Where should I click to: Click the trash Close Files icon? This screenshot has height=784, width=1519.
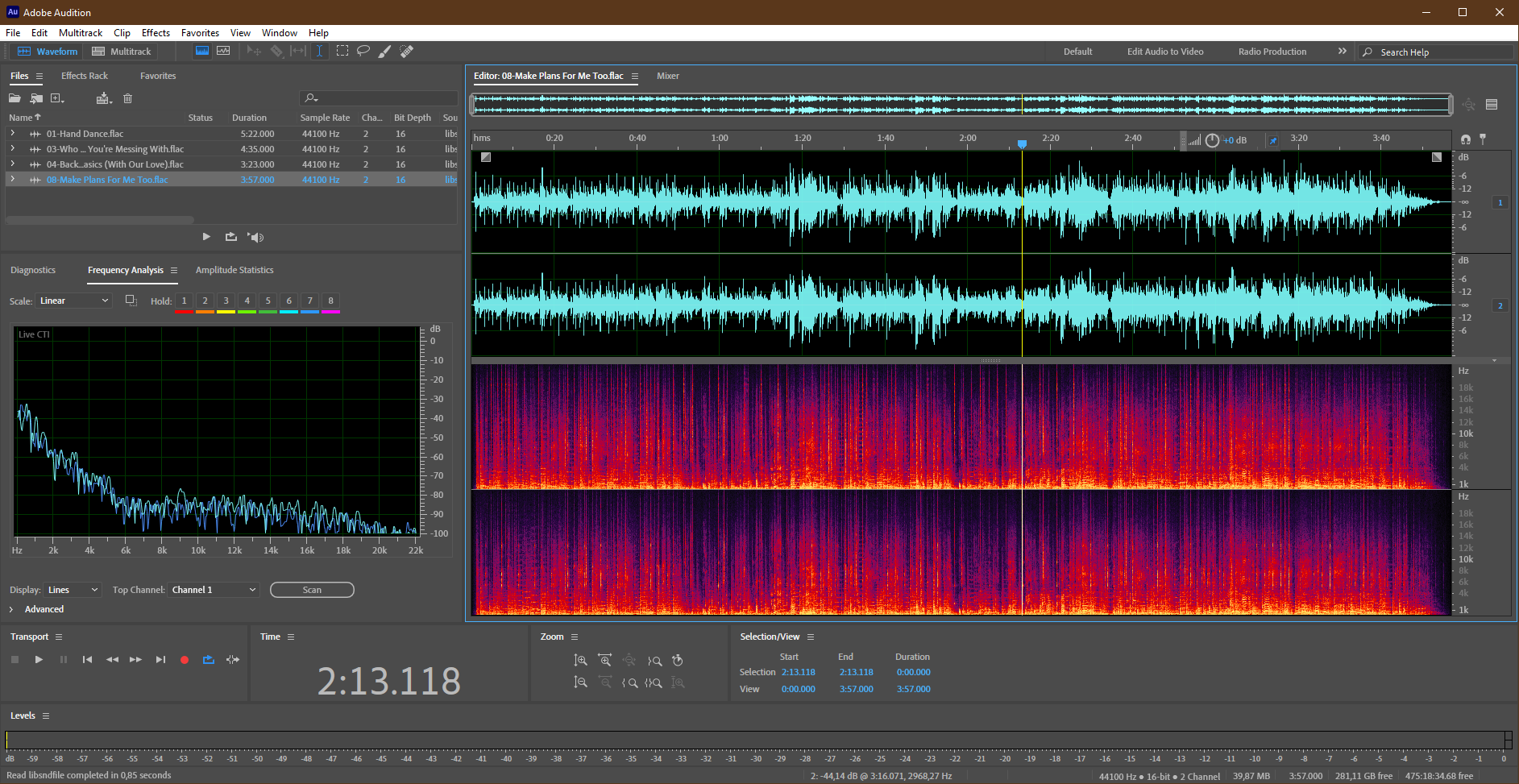(127, 98)
